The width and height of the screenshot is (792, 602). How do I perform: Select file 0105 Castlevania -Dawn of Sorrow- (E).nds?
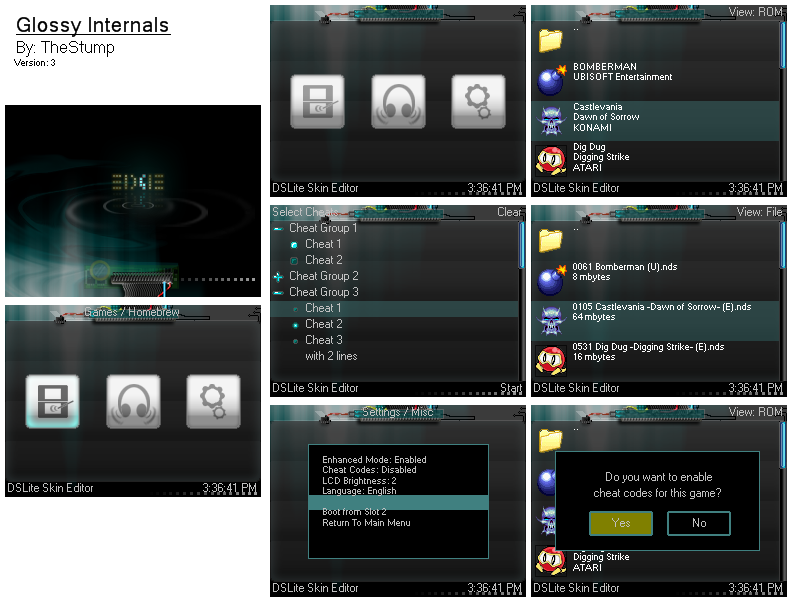pos(662,307)
